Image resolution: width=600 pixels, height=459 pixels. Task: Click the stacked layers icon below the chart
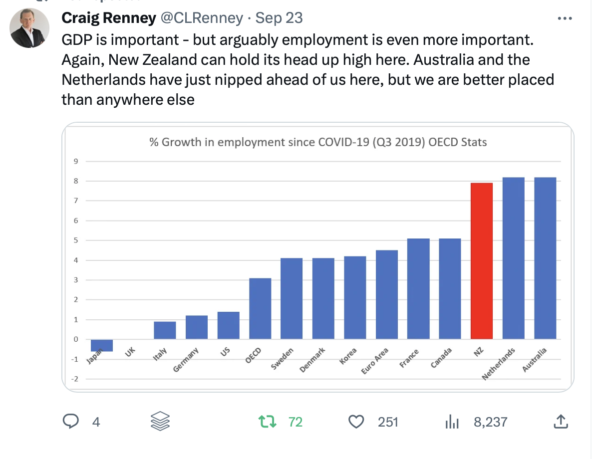tap(159, 422)
